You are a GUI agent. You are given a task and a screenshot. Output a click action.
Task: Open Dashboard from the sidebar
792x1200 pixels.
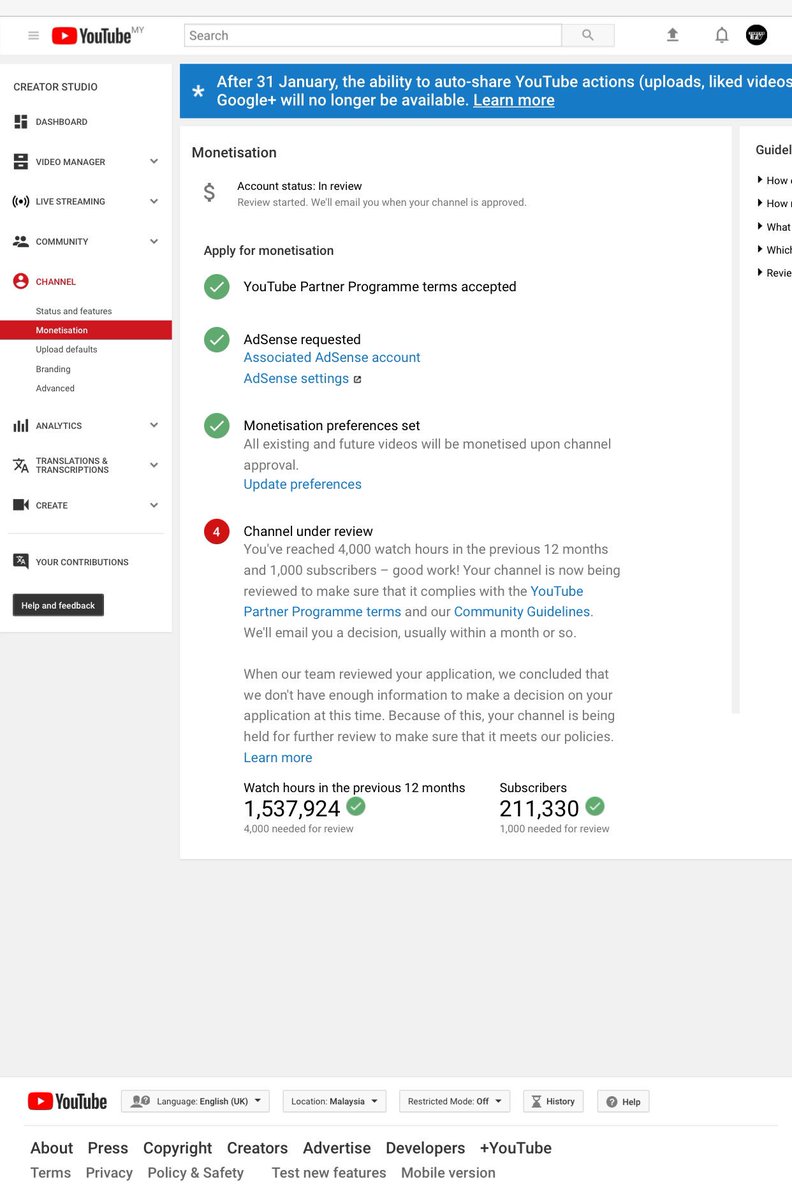[x=61, y=122]
